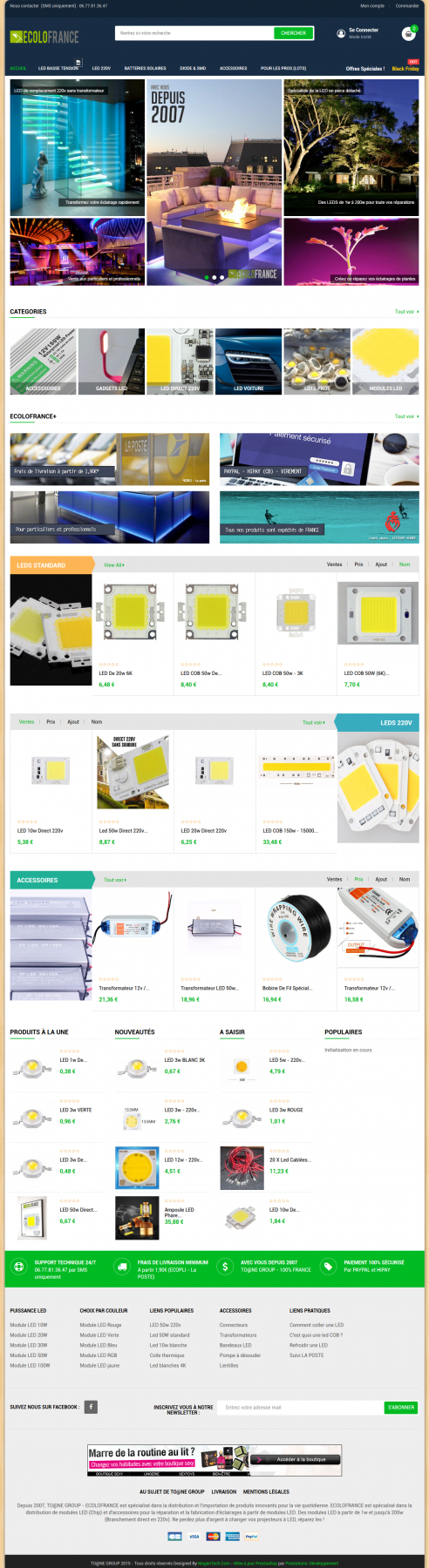Click the Ecolofrance logo
429x1568 pixels.
coord(44,37)
